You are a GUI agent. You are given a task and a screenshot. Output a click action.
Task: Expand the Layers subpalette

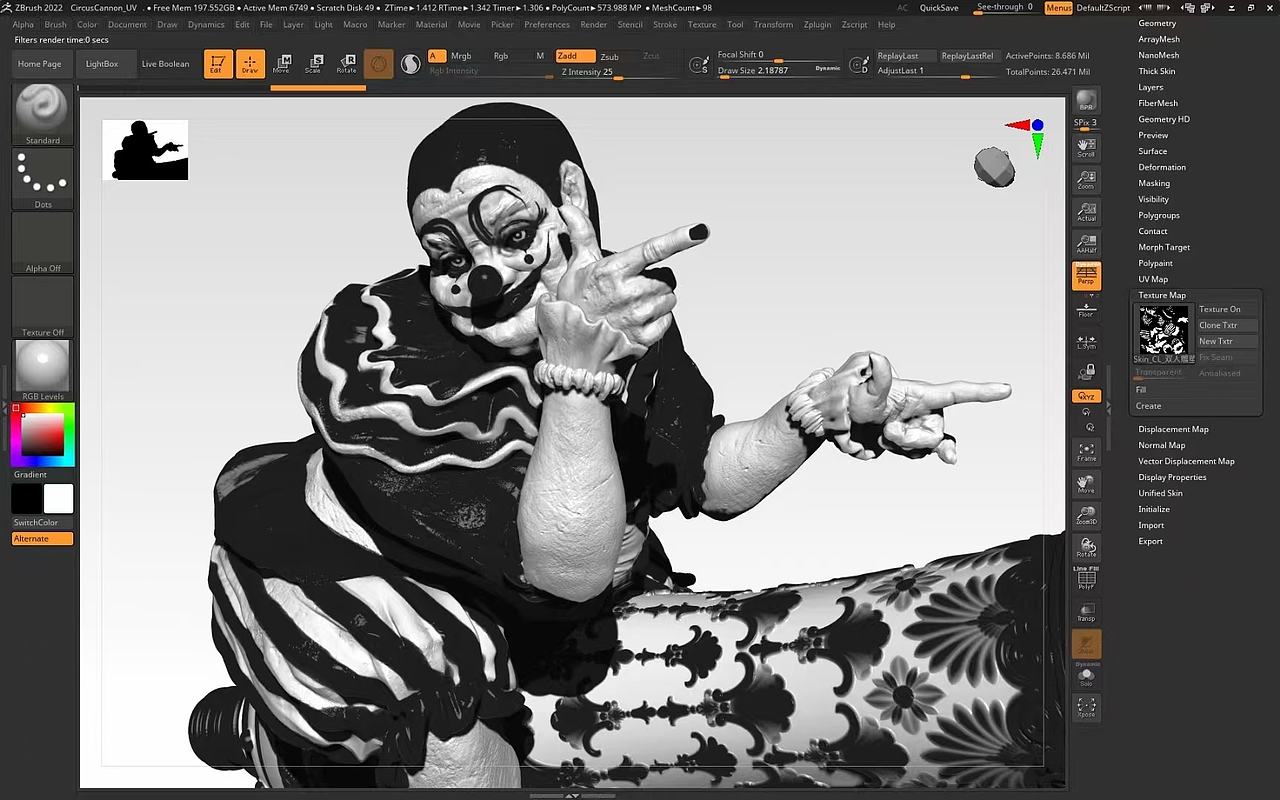pyautogui.click(x=1150, y=87)
